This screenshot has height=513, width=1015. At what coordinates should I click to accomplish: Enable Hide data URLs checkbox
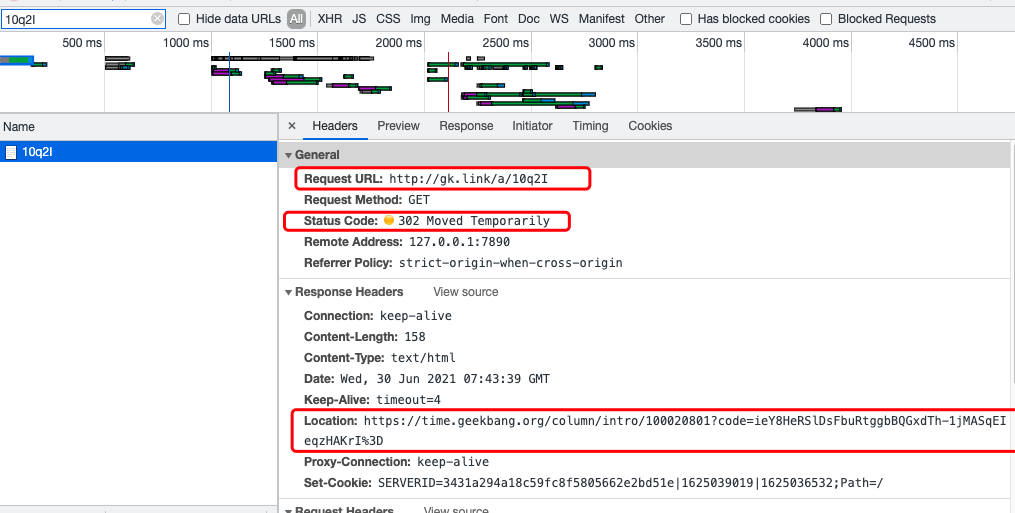click(184, 19)
